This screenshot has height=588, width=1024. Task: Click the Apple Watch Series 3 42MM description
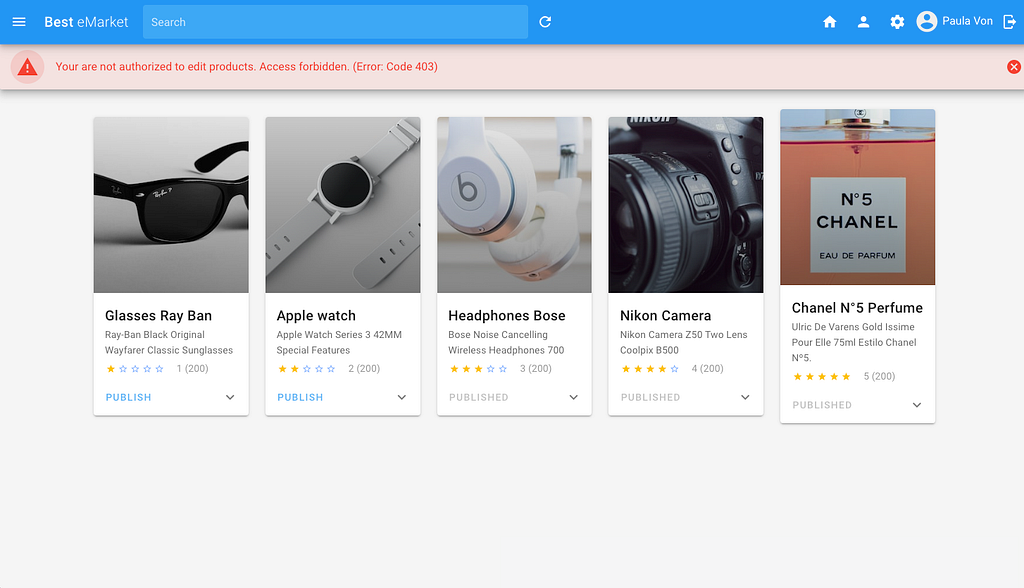click(x=339, y=342)
